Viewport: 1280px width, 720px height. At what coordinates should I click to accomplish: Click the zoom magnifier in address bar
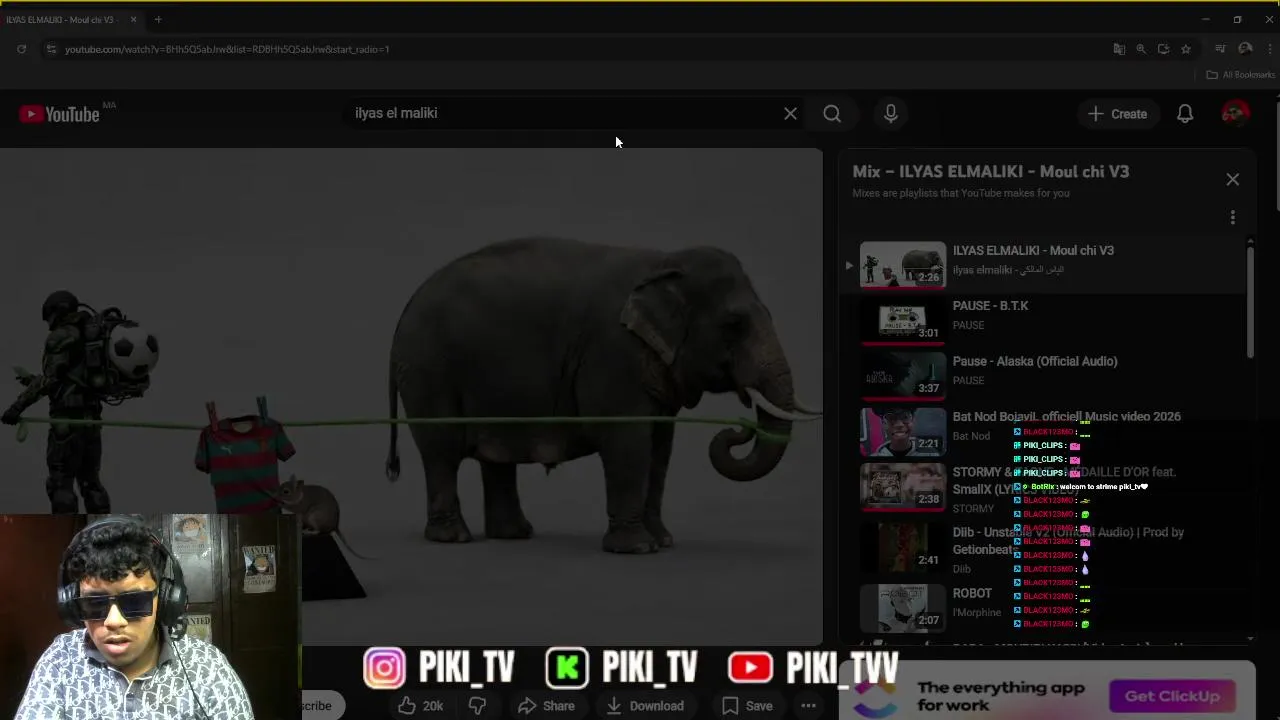click(1141, 49)
